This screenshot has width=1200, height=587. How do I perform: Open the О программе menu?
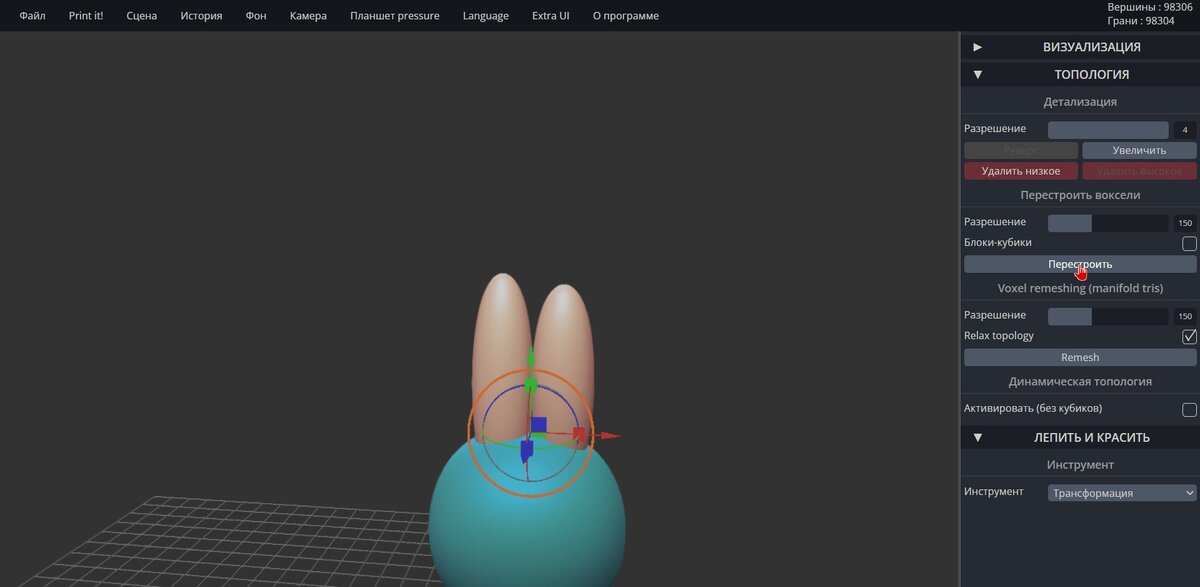[626, 16]
